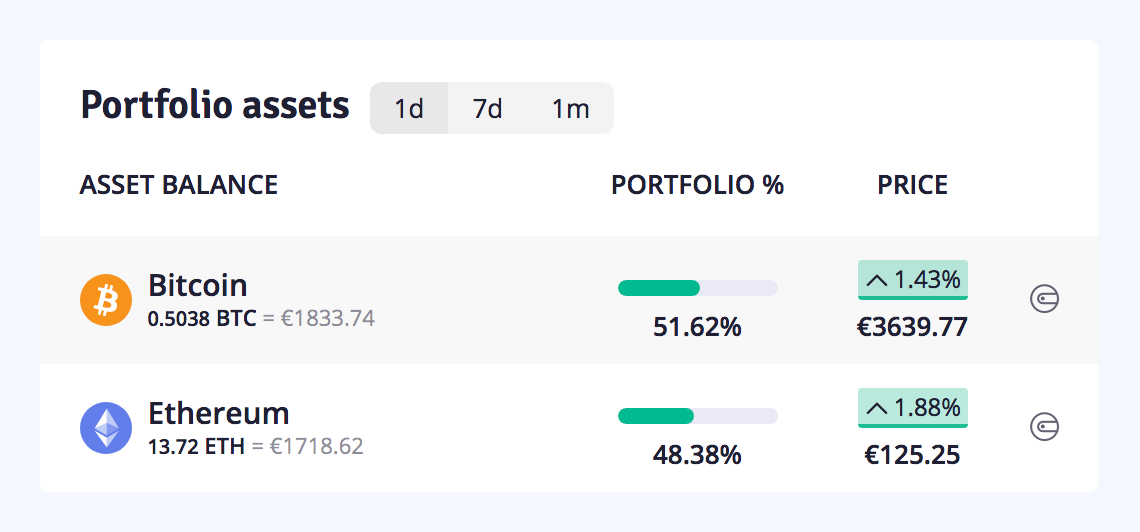Click the up arrow in Ethereum's 1.88% badge

[x=877, y=409]
